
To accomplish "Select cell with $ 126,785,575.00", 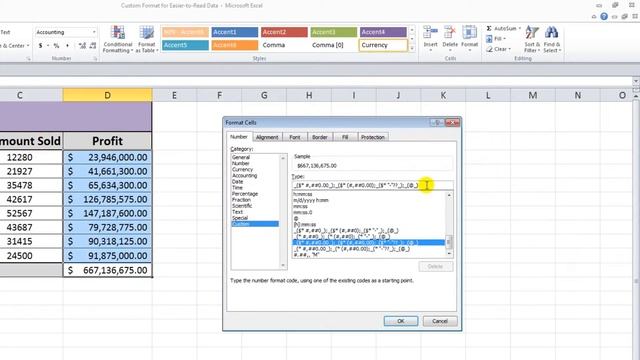I will [107, 199].
